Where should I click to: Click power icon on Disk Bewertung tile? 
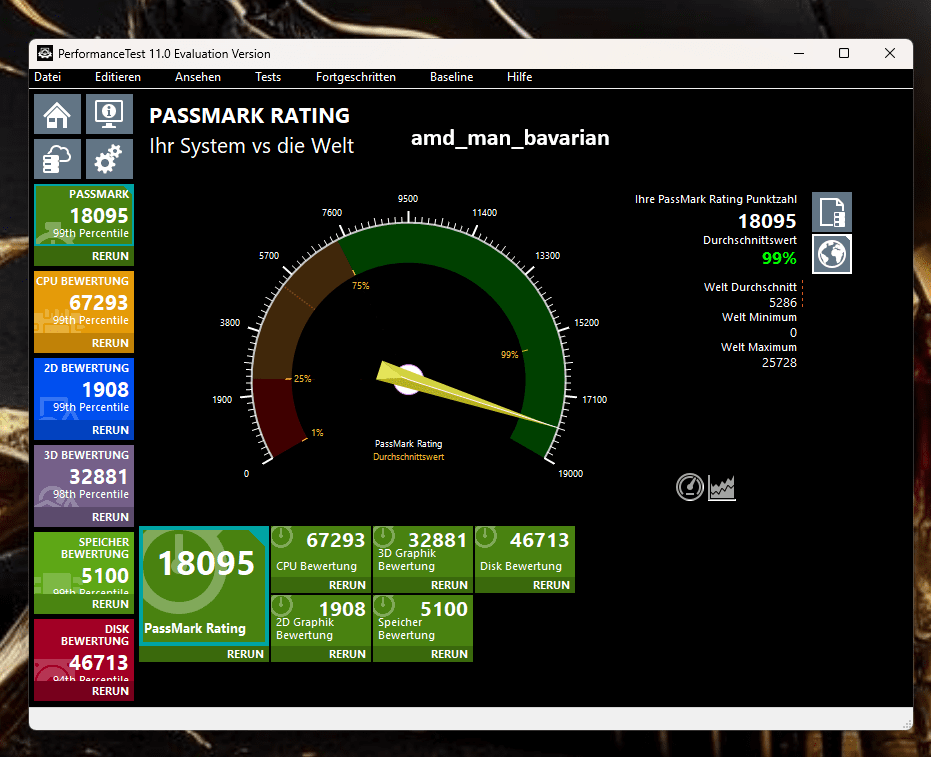coord(486,537)
